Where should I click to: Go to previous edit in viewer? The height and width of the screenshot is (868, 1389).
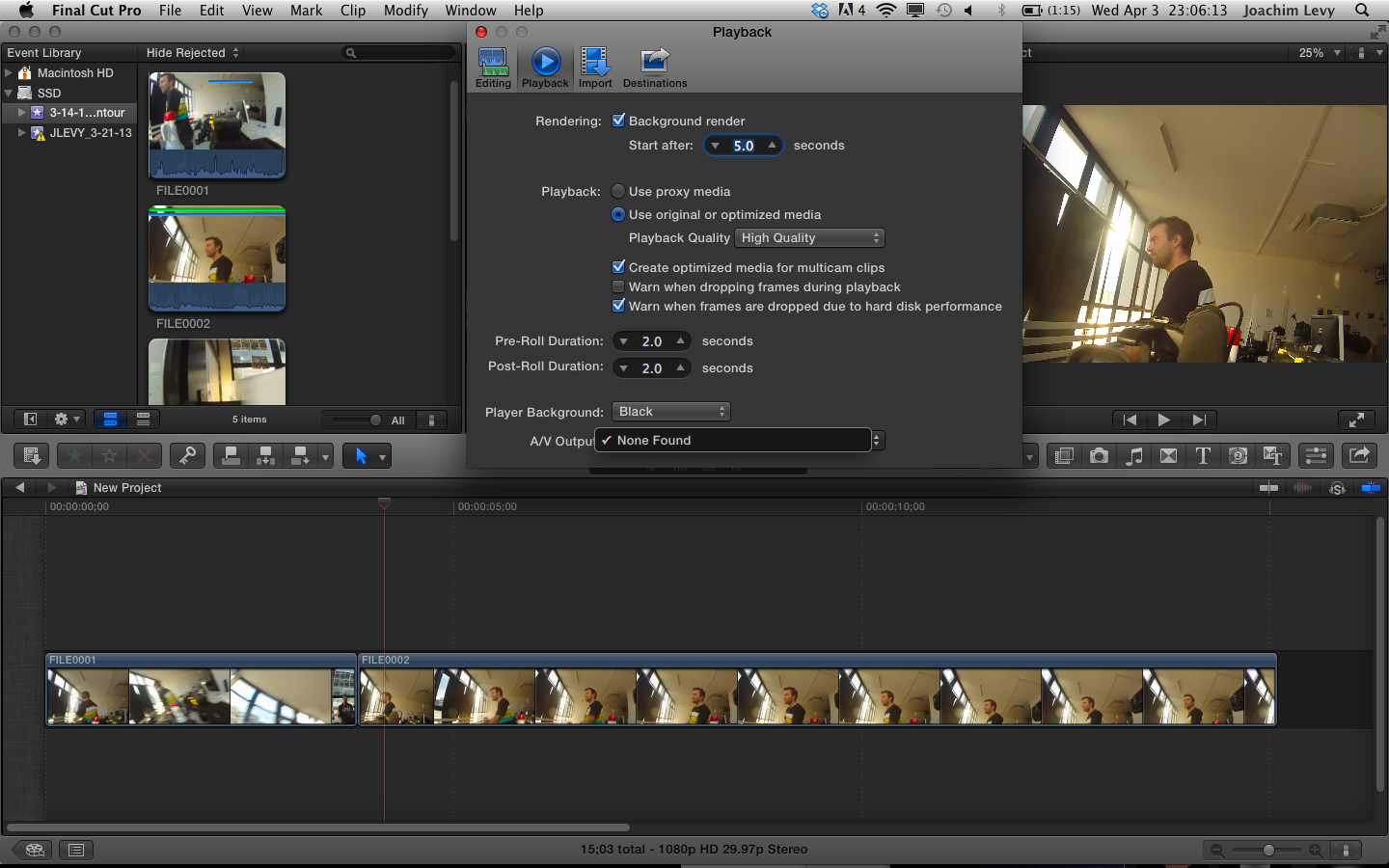click(1130, 420)
